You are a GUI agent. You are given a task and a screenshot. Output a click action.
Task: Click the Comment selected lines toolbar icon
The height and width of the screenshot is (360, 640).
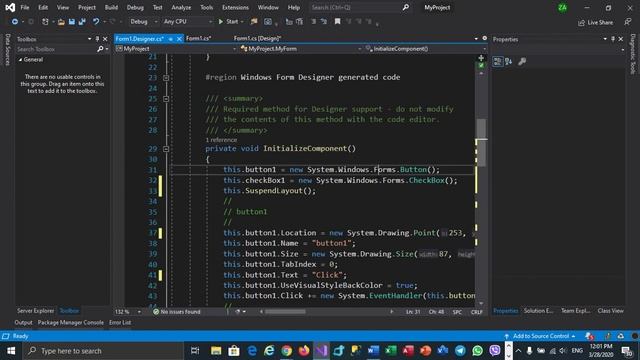coord(313,22)
